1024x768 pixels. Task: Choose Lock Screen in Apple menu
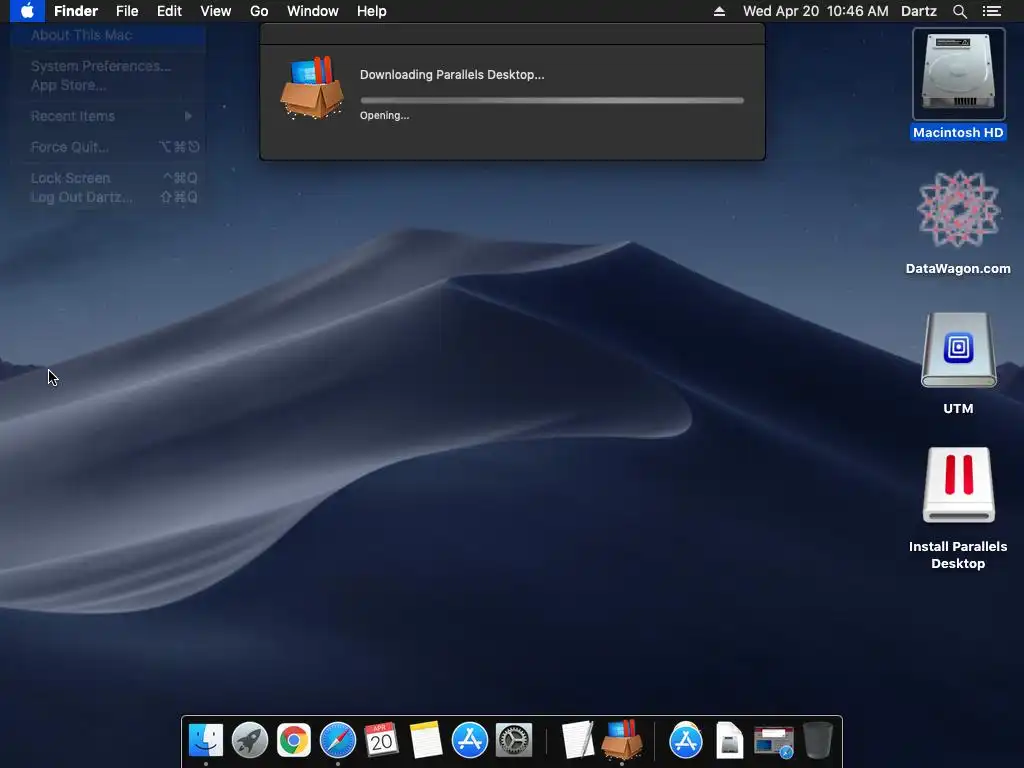[x=108, y=178]
